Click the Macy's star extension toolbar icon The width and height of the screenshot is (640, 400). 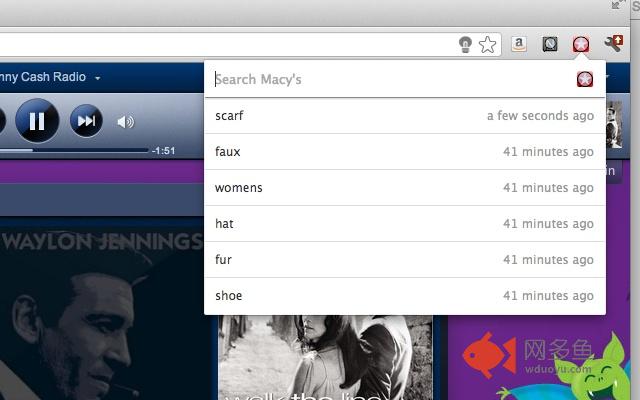[580, 44]
